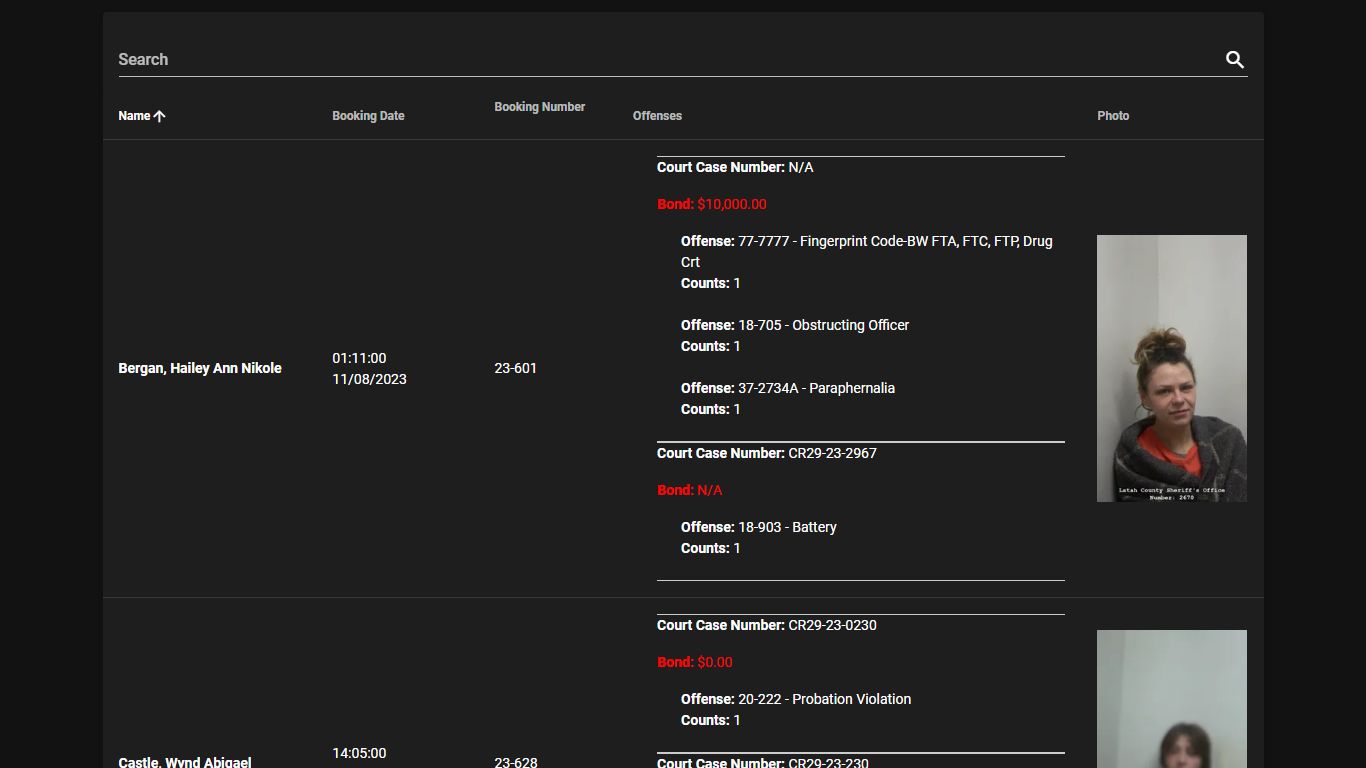This screenshot has height=768, width=1366.
Task: Select the name Castle, Wynd Abigael
Action: pos(185,762)
